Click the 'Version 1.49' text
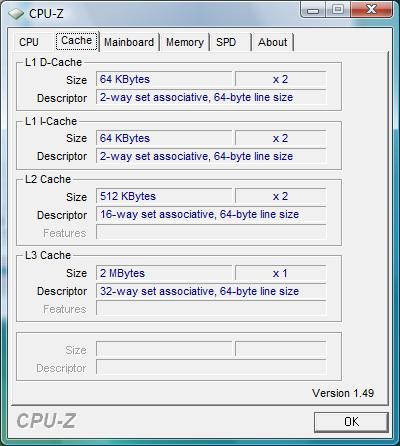Viewport: 400px width, 446px height. pyautogui.click(x=343, y=393)
